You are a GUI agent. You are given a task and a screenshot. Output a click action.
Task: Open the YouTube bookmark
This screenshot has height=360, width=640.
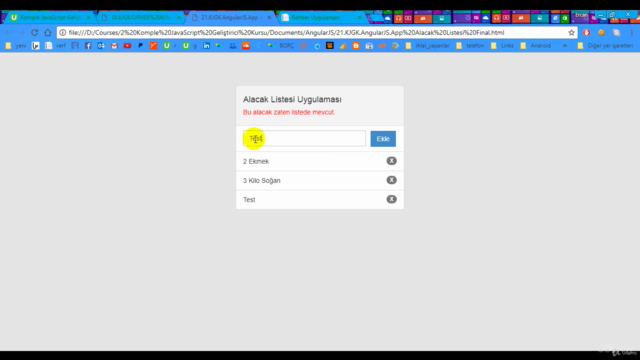click(127, 46)
